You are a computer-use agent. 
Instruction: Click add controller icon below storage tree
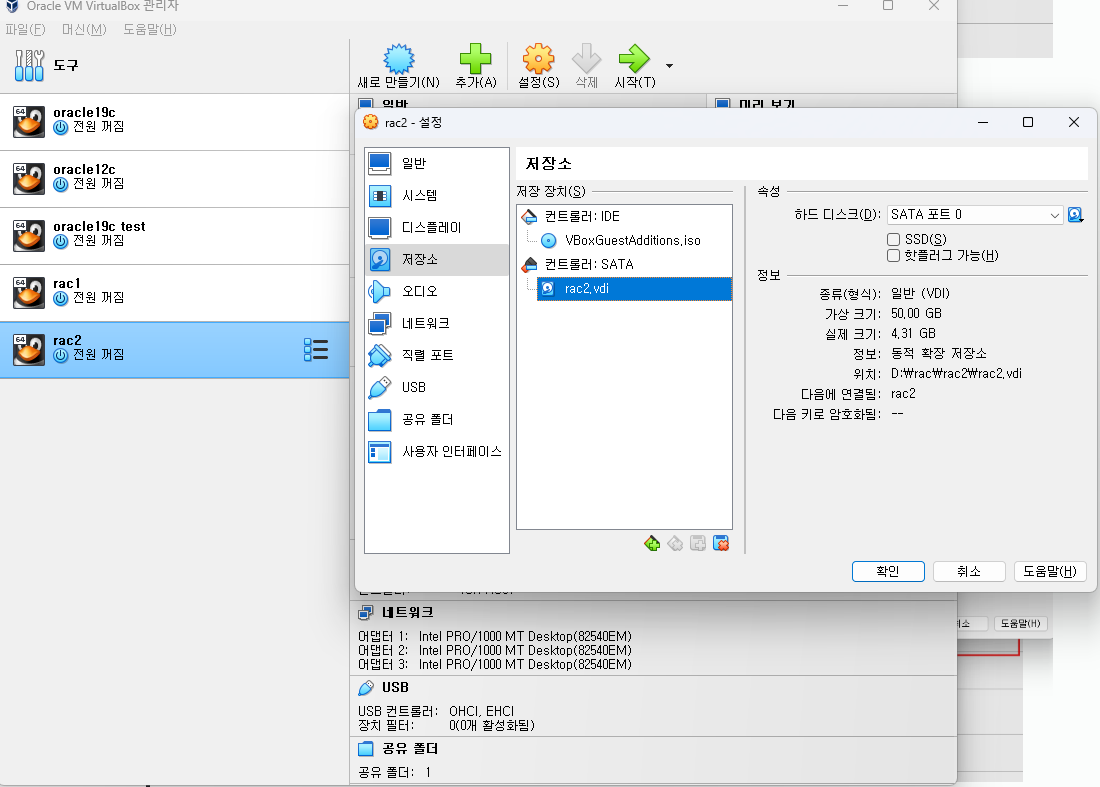[652, 544]
